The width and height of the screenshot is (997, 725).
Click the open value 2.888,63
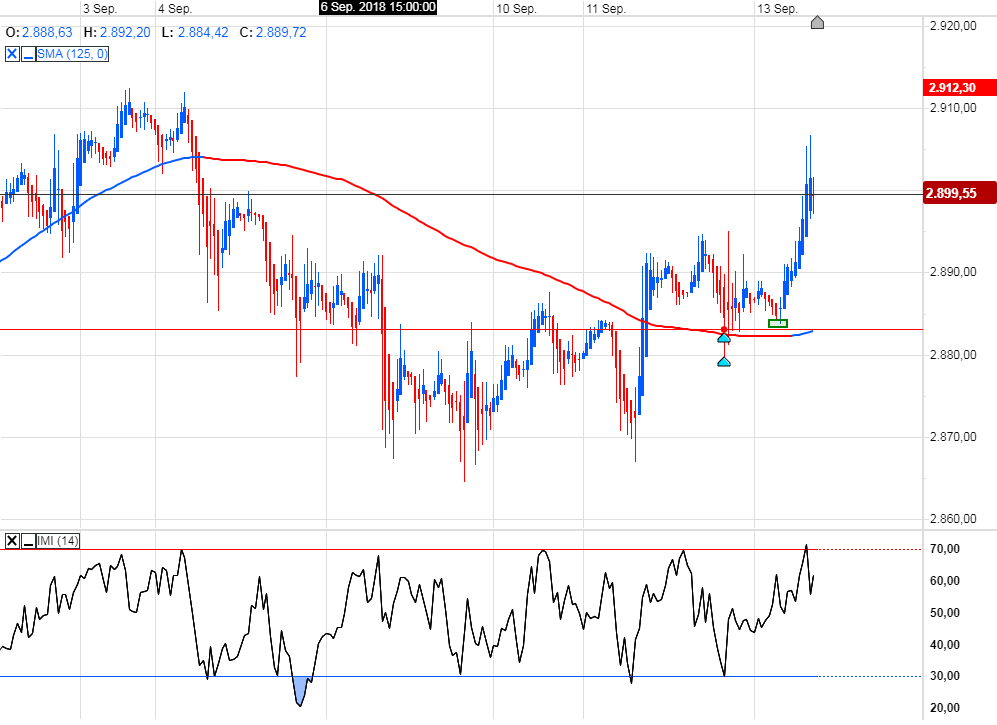point(48,32)
